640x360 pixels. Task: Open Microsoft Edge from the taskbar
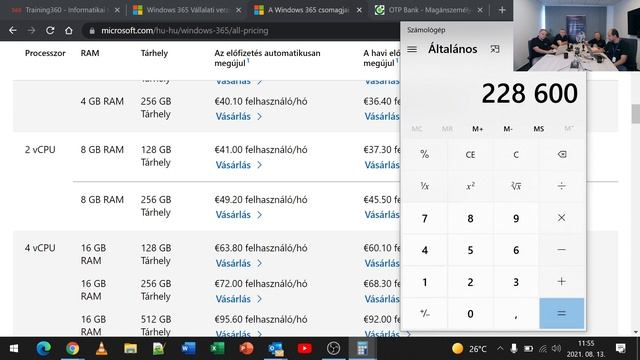[43, 349]
